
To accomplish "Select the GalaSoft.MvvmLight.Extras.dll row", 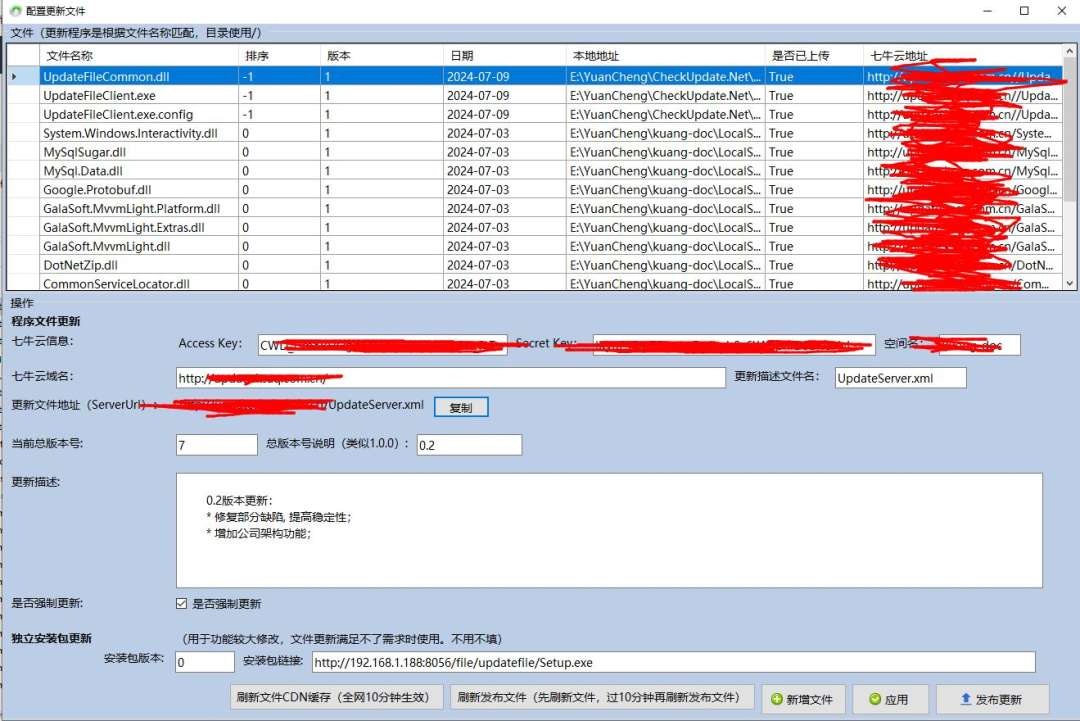I will [x=534, y=227].
